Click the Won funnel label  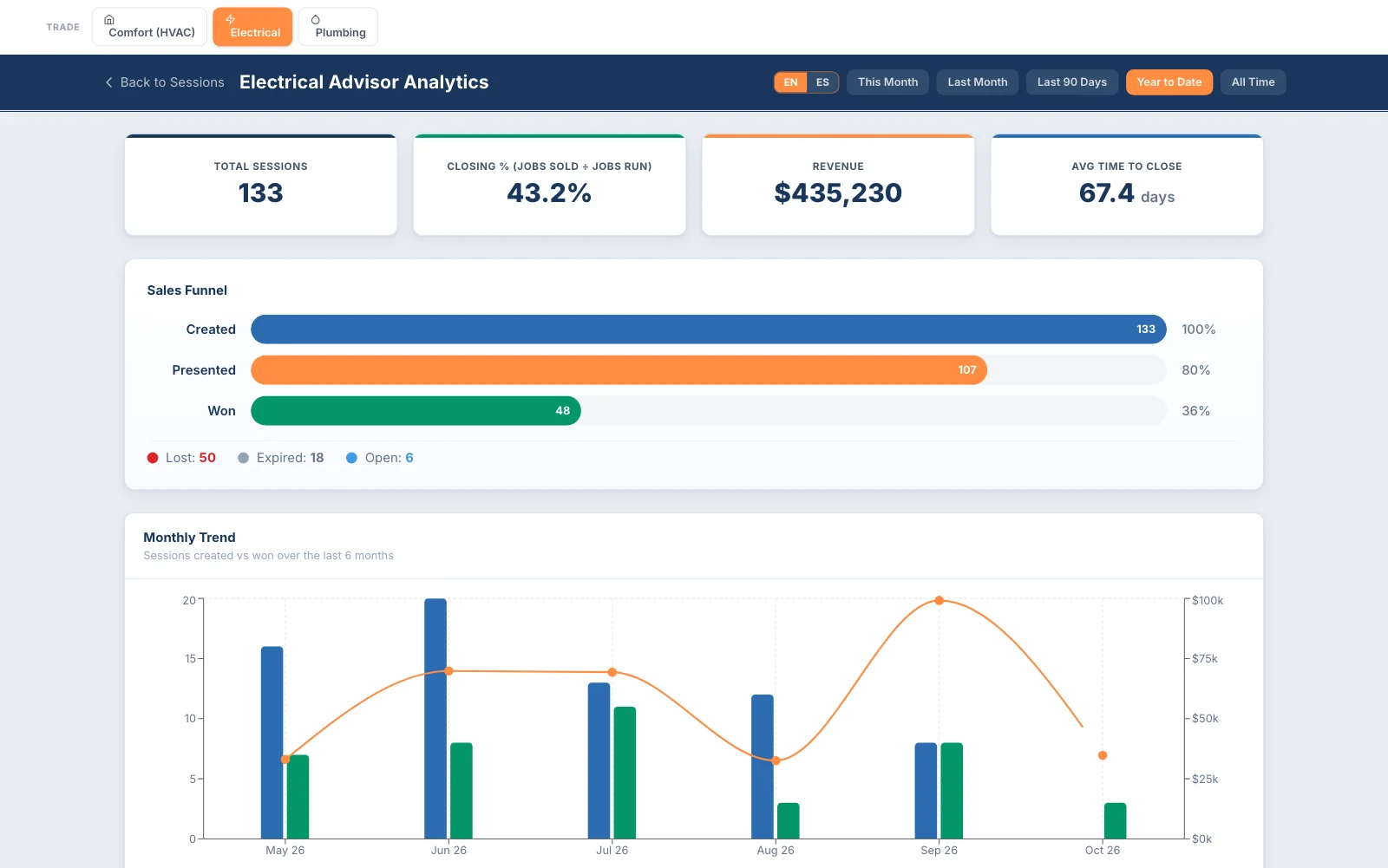pyautogui.click(x=221, y=411)
